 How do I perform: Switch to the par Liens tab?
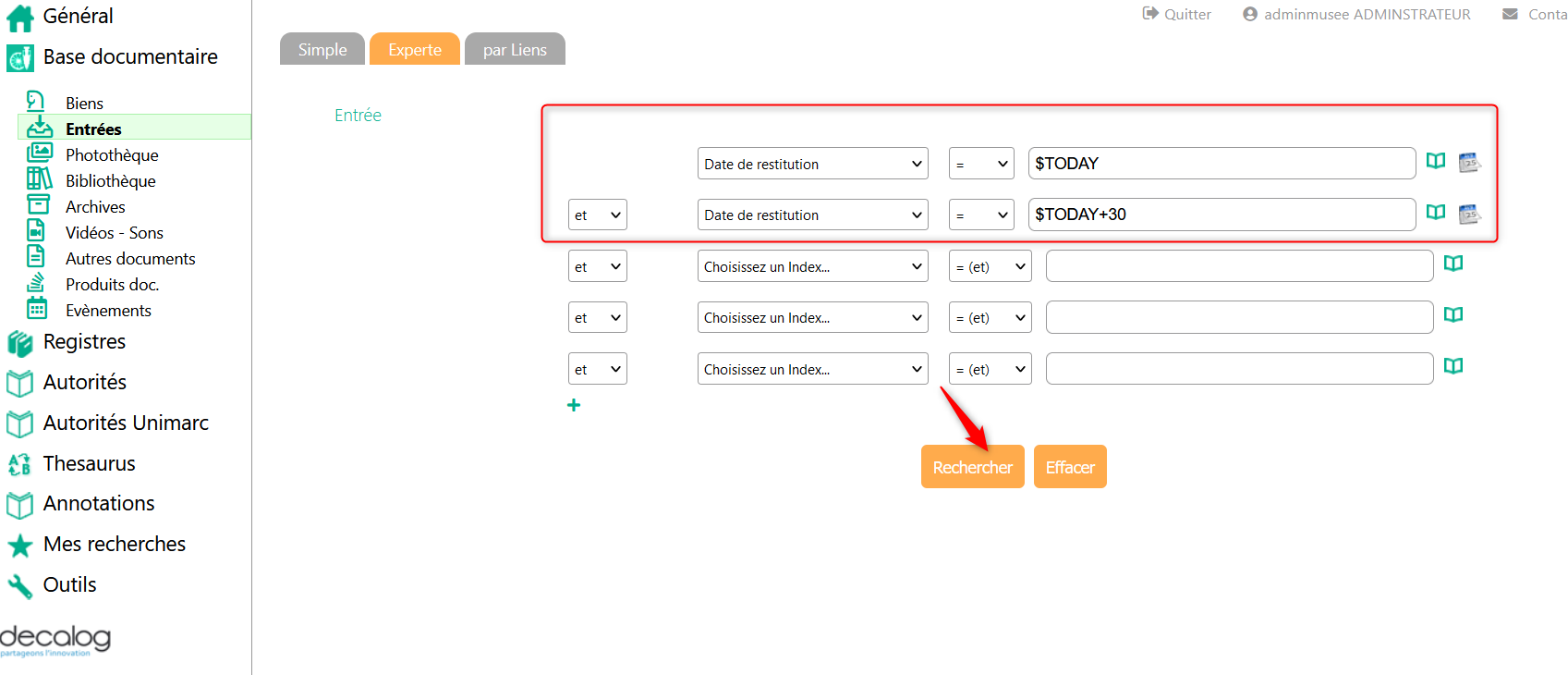[515, 50]
